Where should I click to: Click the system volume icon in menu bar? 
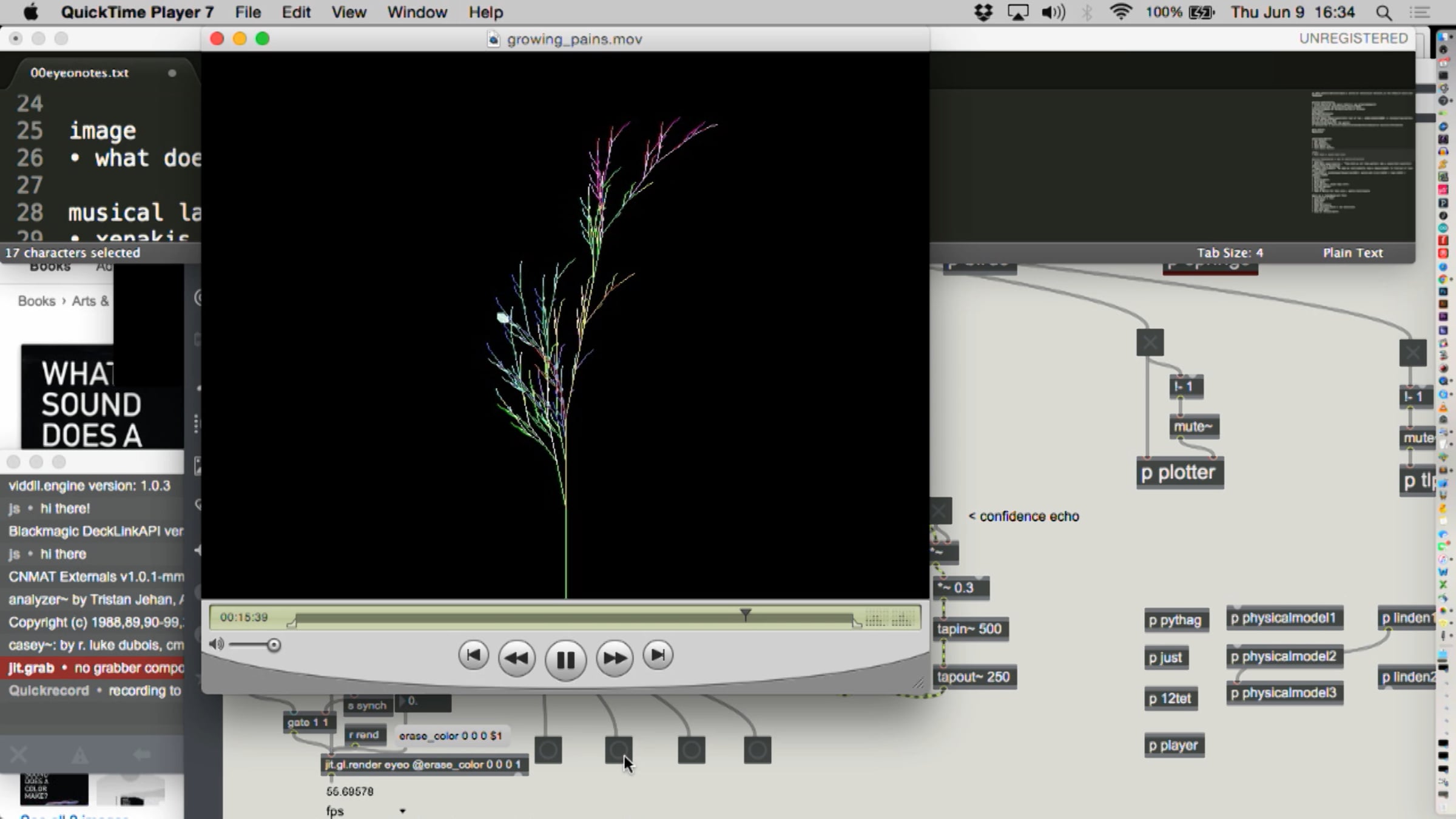tap(1053, 12)
